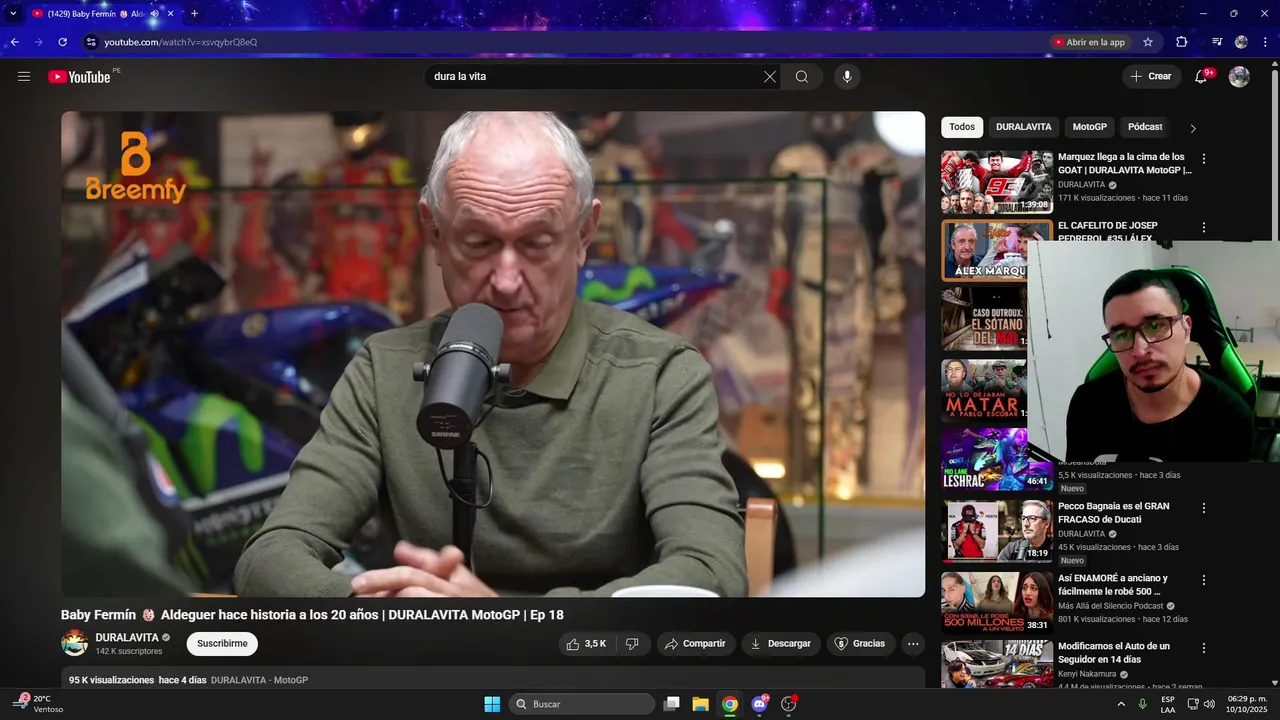Viewport: 1280px width, 720px height.
Task: Click the main video player
Action: 493,354
